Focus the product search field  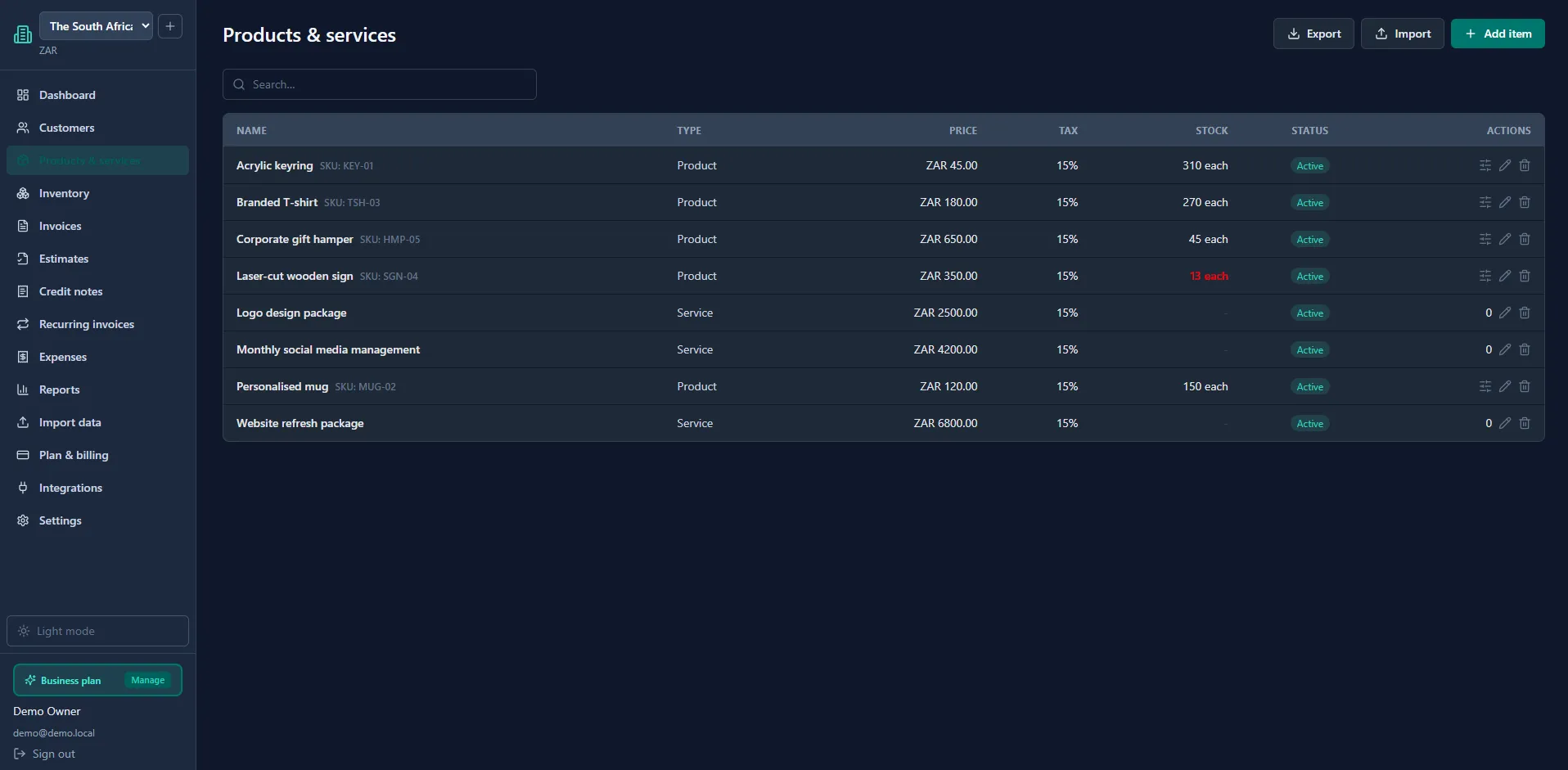380,84
